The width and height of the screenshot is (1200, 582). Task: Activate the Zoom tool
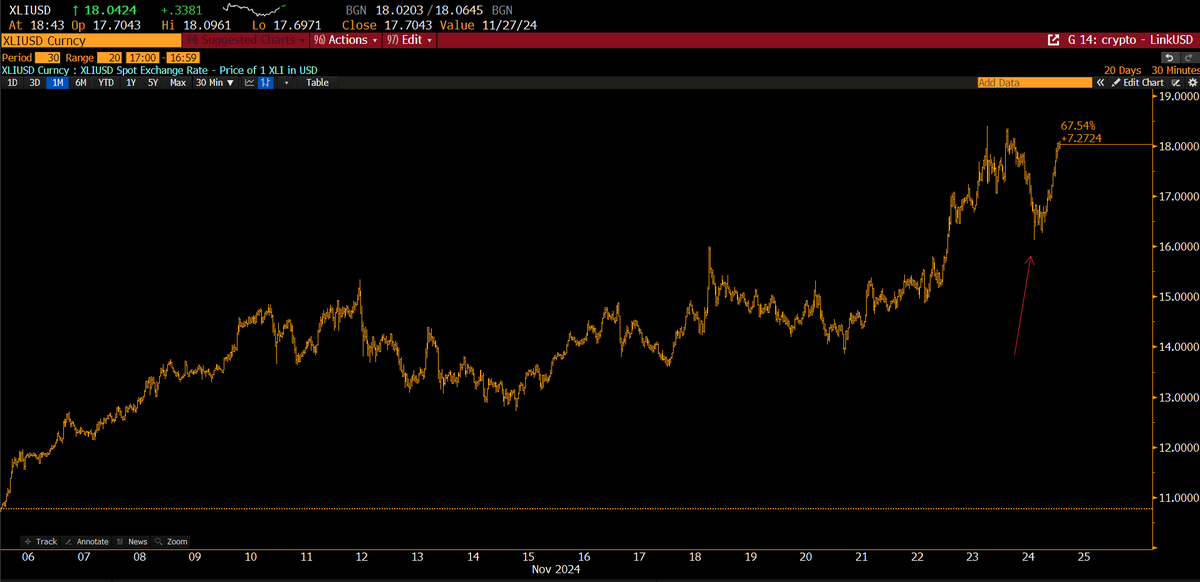(171, 541)
